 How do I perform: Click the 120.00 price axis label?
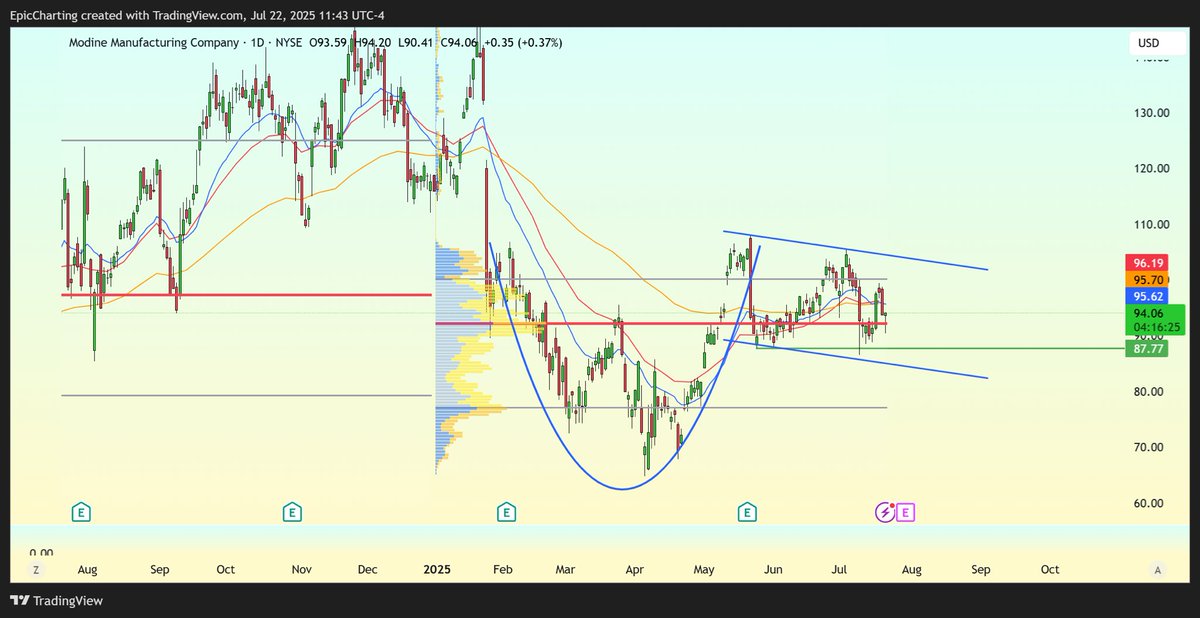pos(1150,168)
